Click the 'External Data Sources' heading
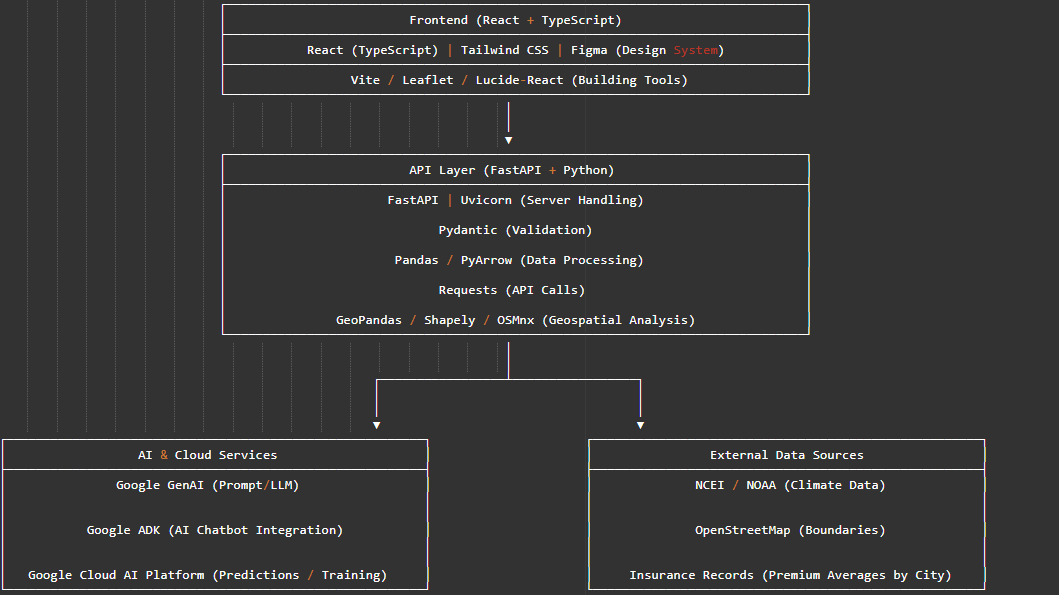 click(787, 455)
